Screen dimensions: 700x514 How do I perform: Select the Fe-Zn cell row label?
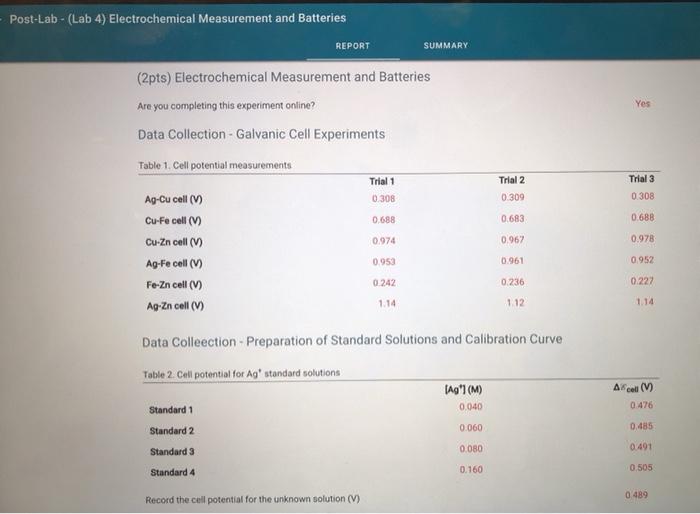pos(174,284)
